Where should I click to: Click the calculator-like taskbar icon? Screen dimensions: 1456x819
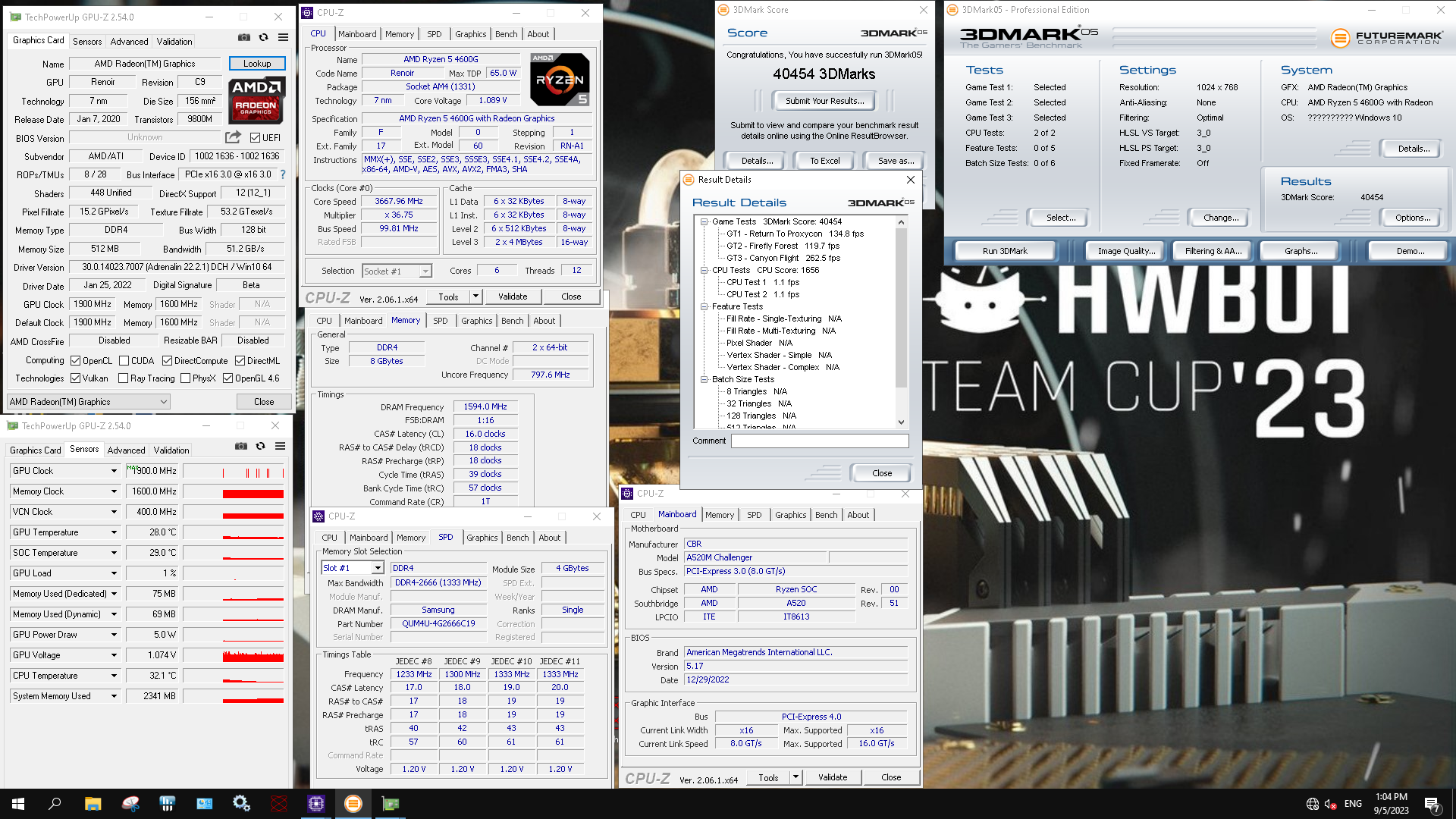click(x=168, y=804)
